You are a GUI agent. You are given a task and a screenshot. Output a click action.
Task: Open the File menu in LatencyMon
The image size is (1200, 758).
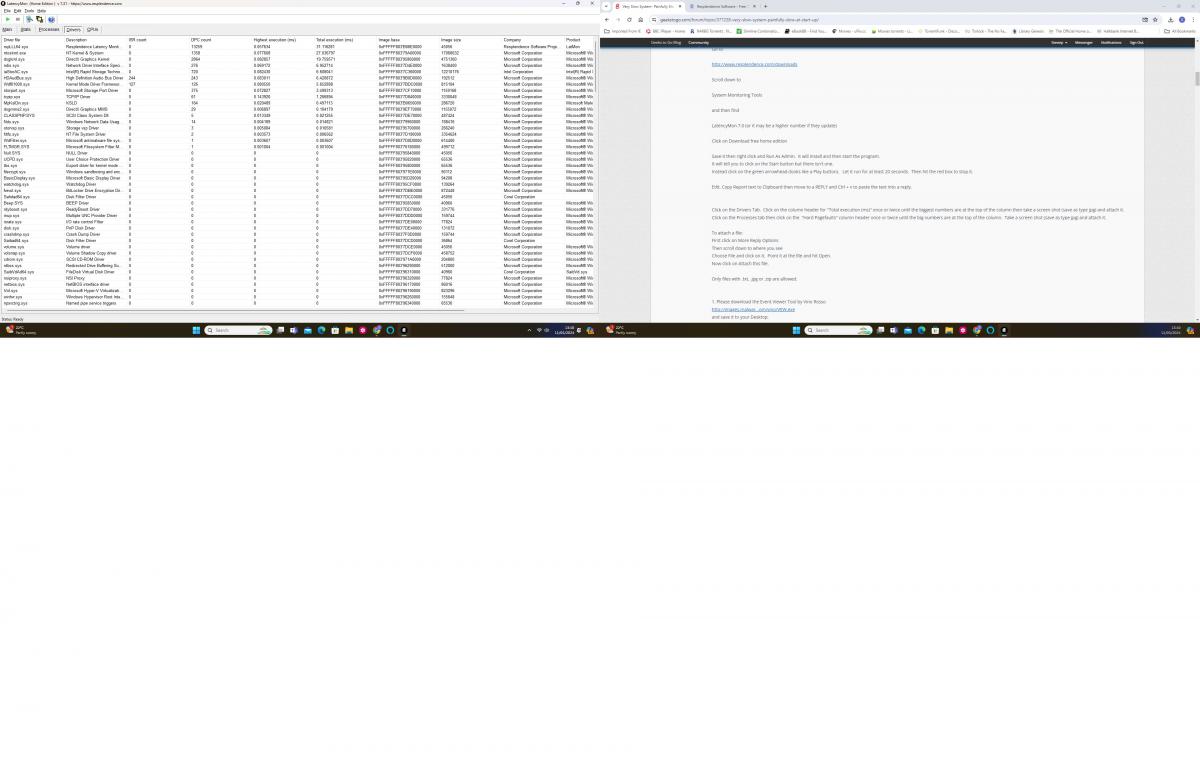point(7,11)
